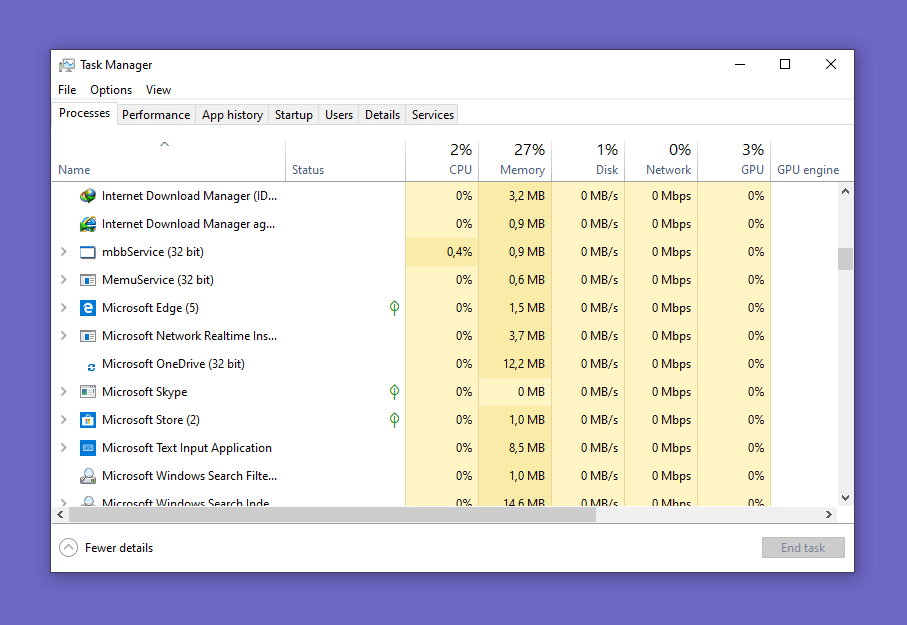Click the green leaf suspended icon for Microsoft Store
This screenshot has width=907, height=625.
(394, 420)
